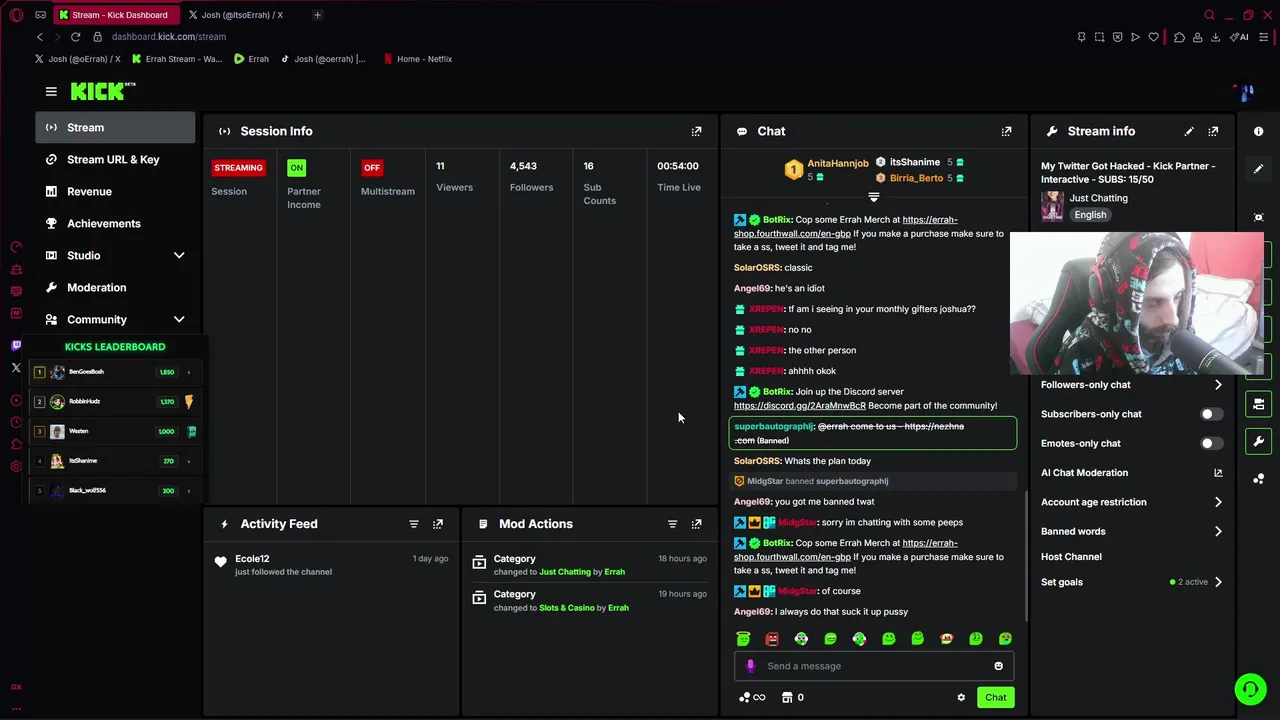Insert the red angry emote
The height and width of the screenshot is (720, 1280).
(x=772, y=639)
